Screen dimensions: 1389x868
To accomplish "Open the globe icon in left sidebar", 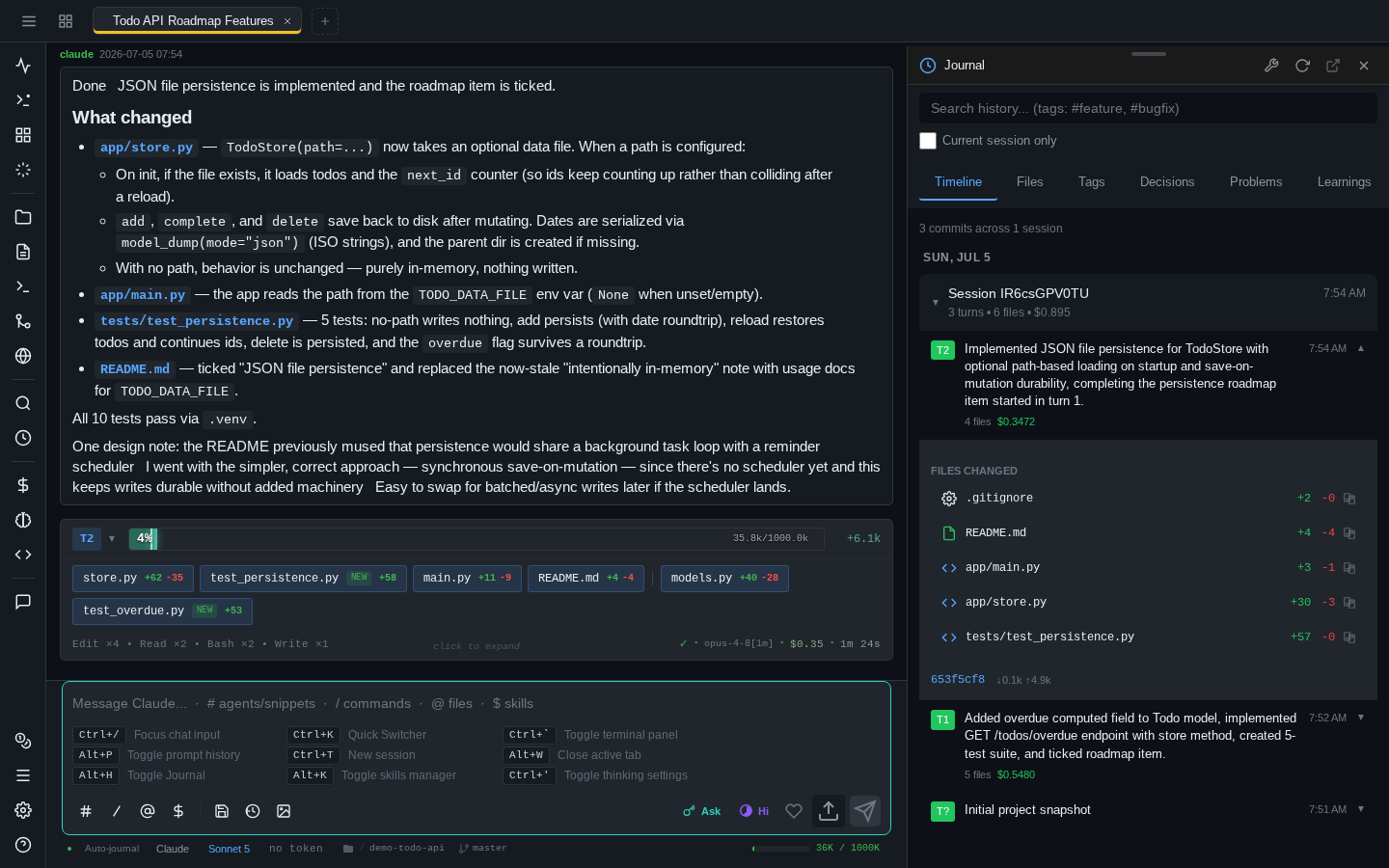I will 23,356.
